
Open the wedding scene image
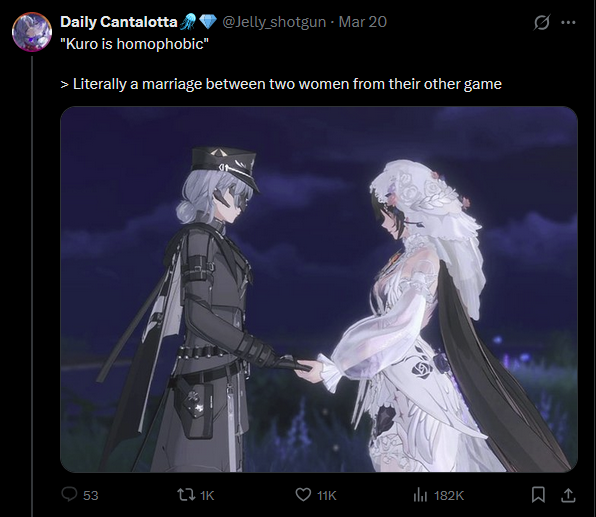(x=319, y=289)
